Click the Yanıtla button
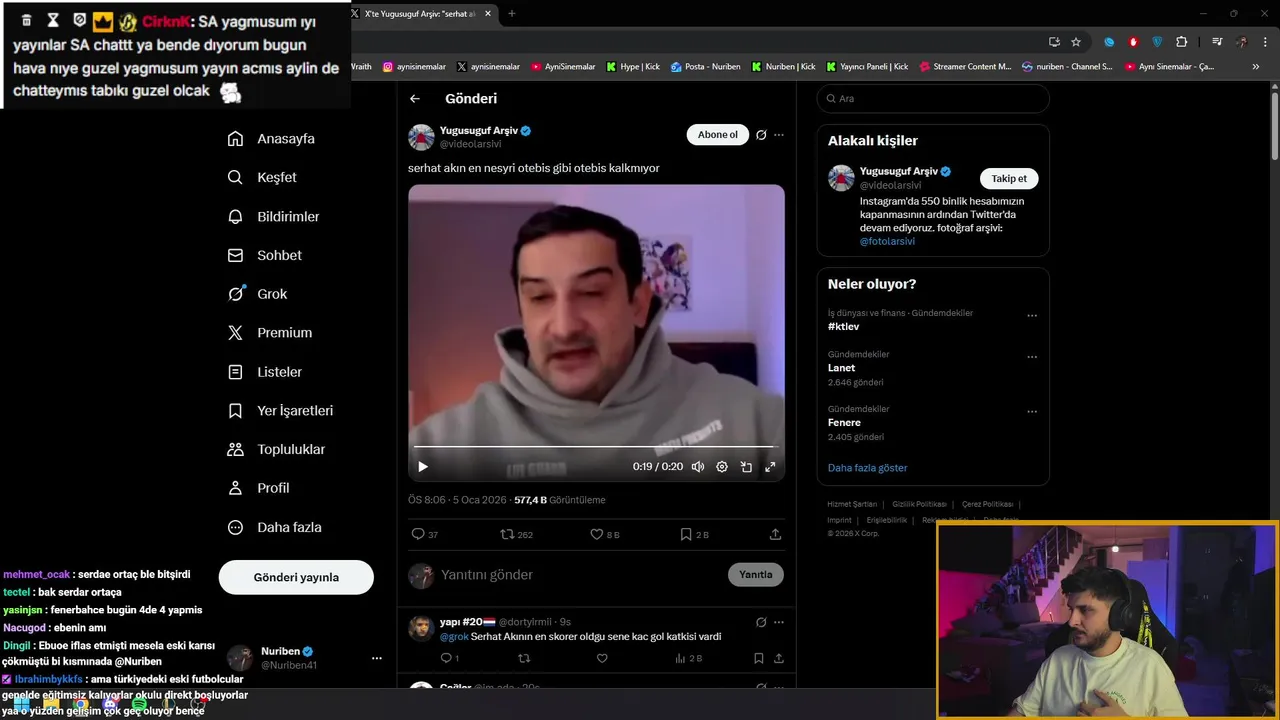Image resolution: width=1280 pixels, height=720 pixels. (756, 574)
